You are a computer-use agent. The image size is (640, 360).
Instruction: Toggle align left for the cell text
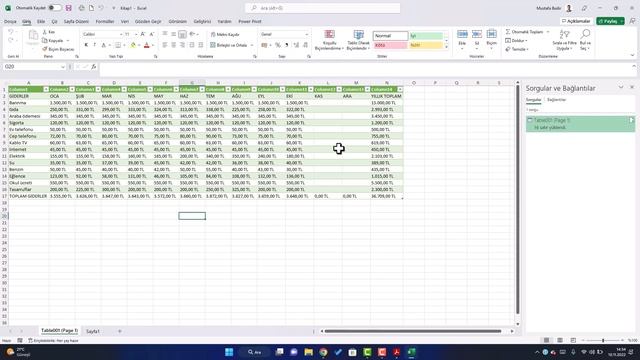coord(165,45)
